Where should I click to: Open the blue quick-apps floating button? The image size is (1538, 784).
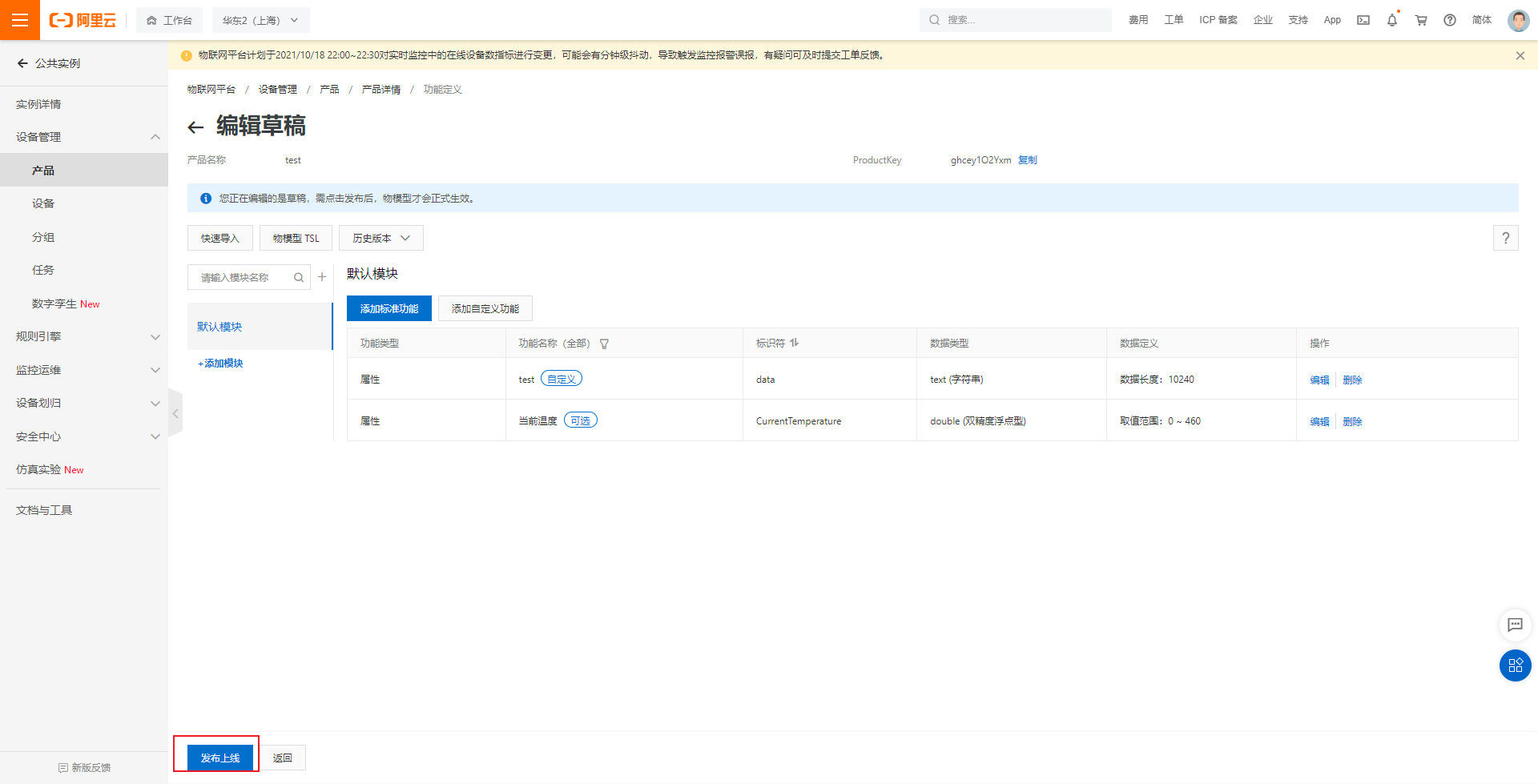point(1515,665)
